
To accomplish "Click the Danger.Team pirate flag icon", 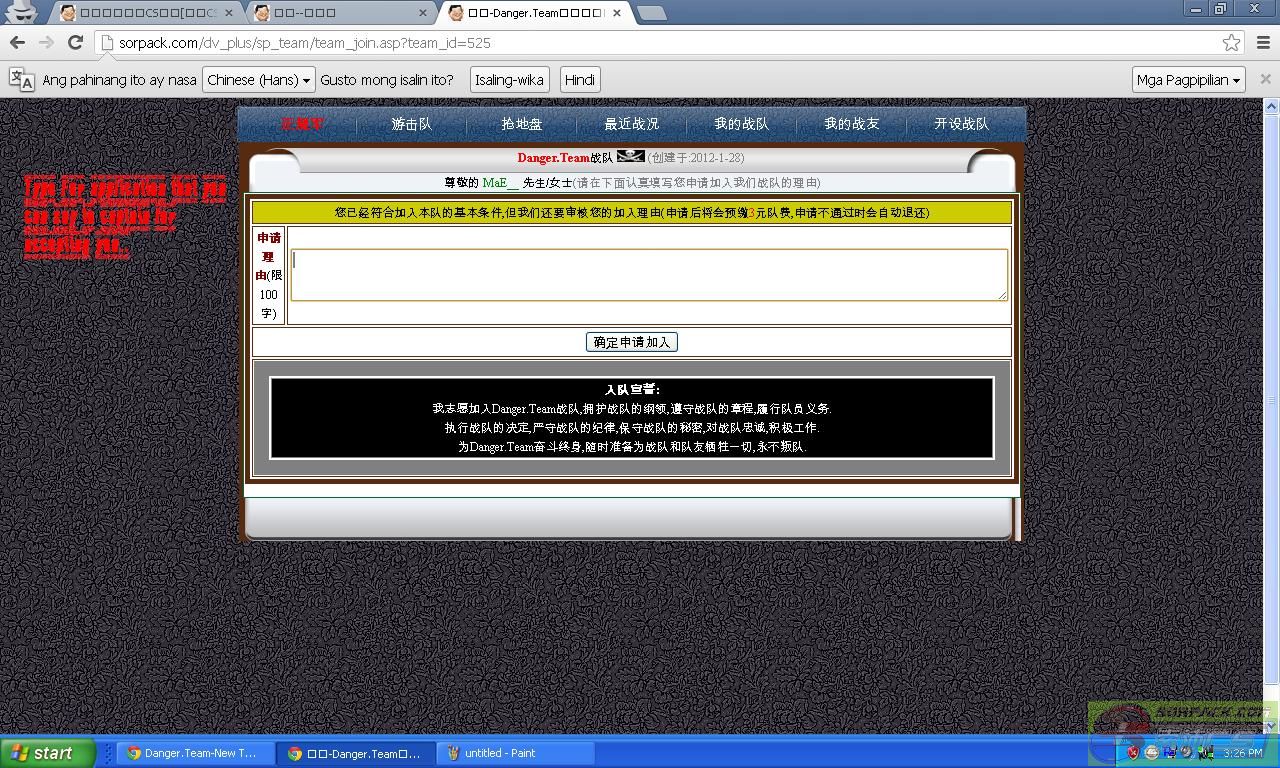I will click(x=630, y=156).
